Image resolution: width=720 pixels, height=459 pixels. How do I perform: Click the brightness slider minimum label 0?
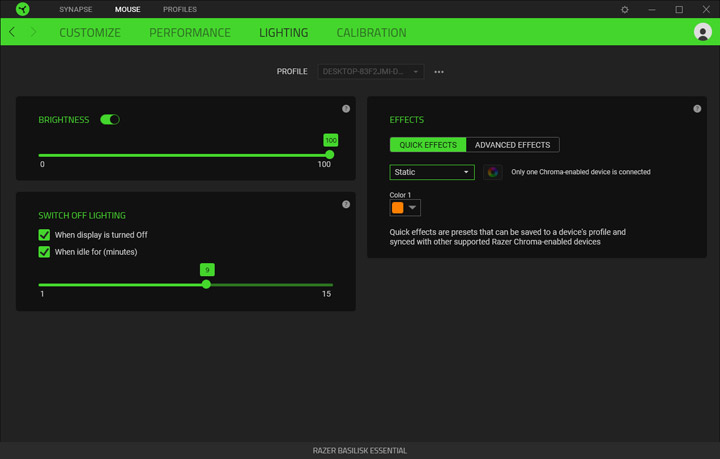pyautogui.click(x=42, y=164)
